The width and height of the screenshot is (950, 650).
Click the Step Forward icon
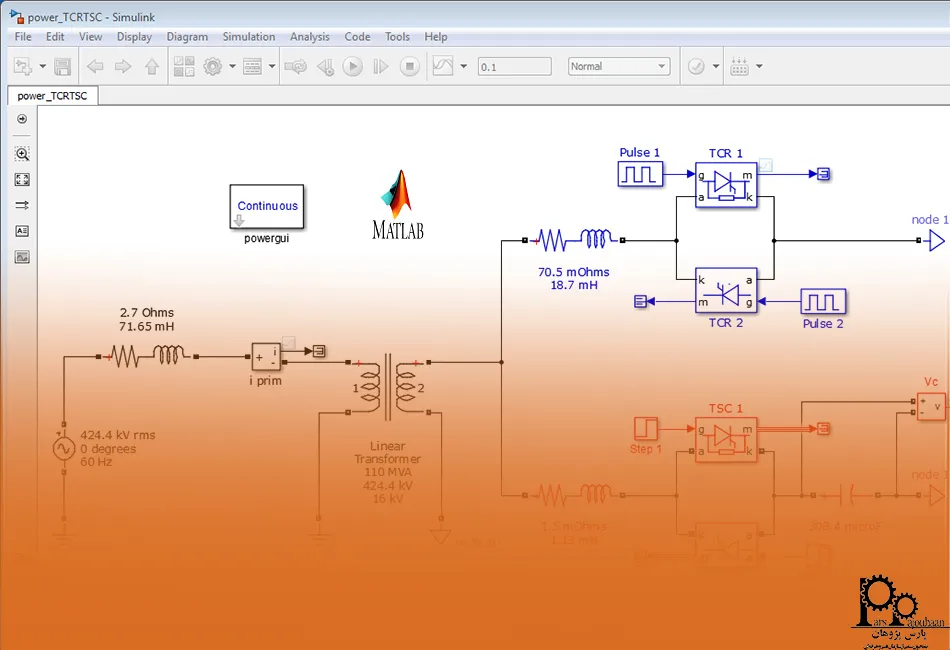[x=380, y=67]
